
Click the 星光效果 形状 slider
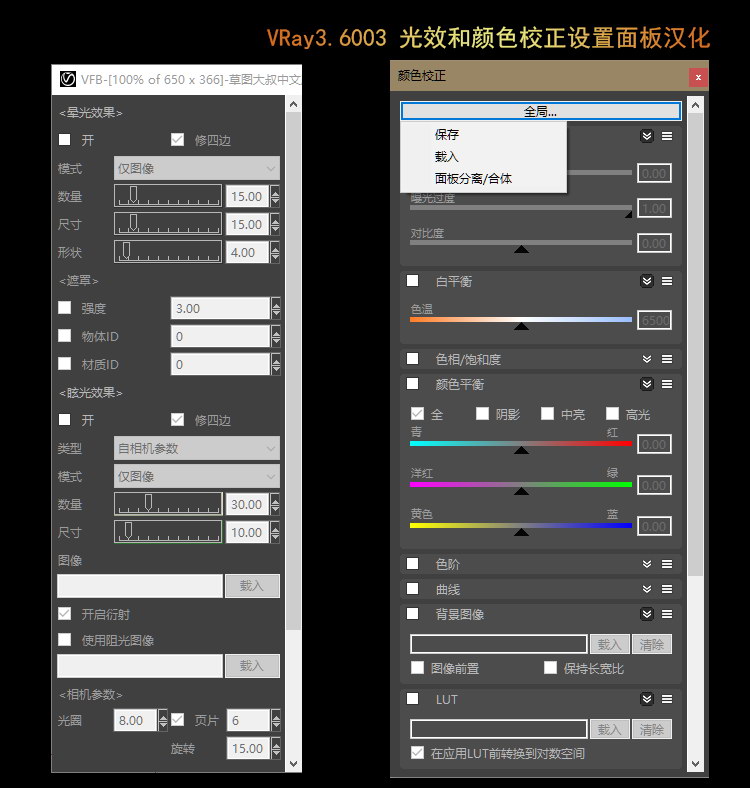168,252
